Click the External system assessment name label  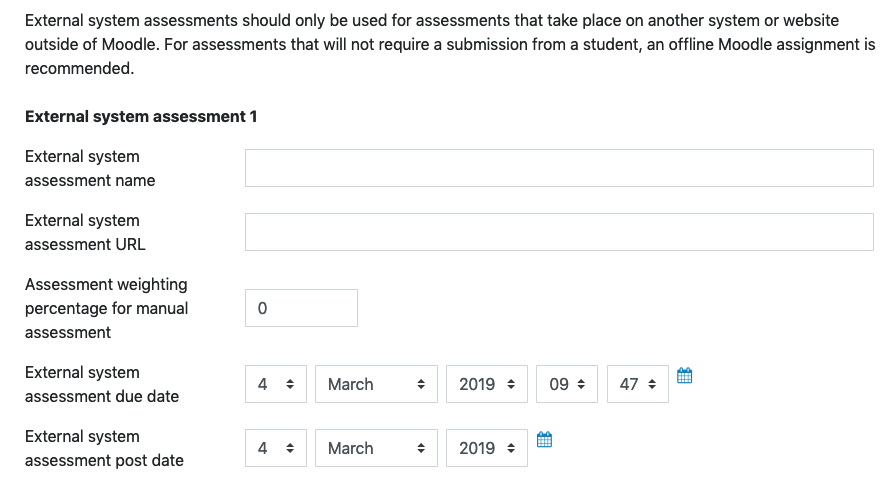point(90,168)
